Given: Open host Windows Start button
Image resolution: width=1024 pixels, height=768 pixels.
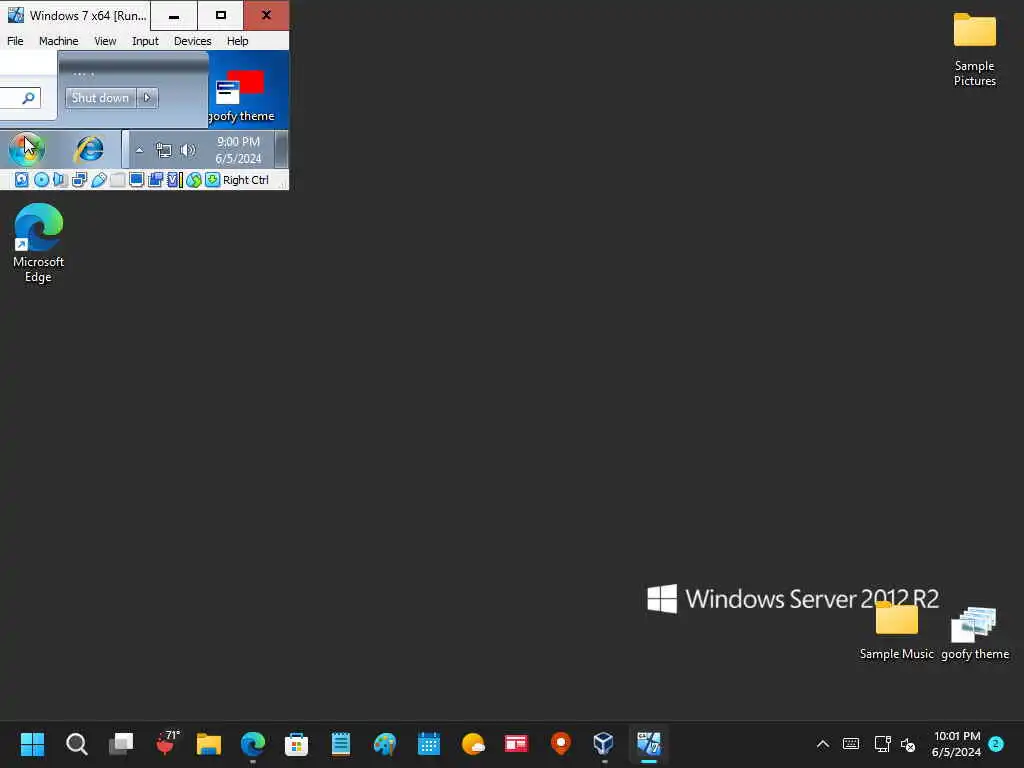Looking at the screenshot, I should [32, 744].
